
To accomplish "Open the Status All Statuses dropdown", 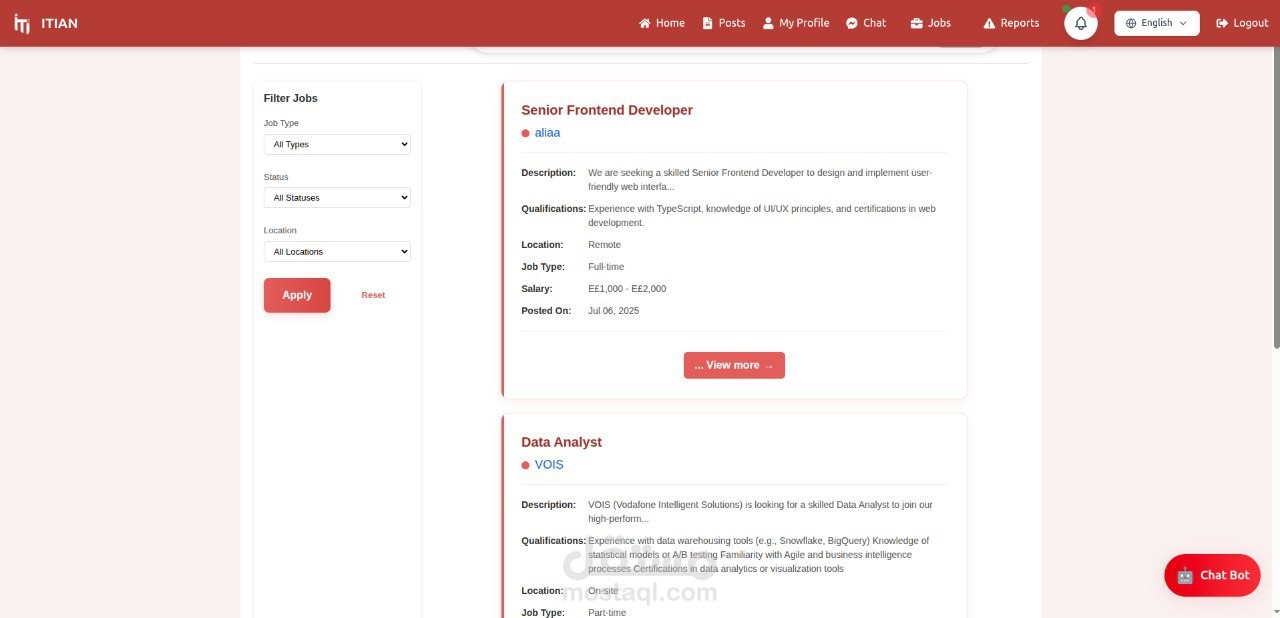I will click(x=337, y=198).
